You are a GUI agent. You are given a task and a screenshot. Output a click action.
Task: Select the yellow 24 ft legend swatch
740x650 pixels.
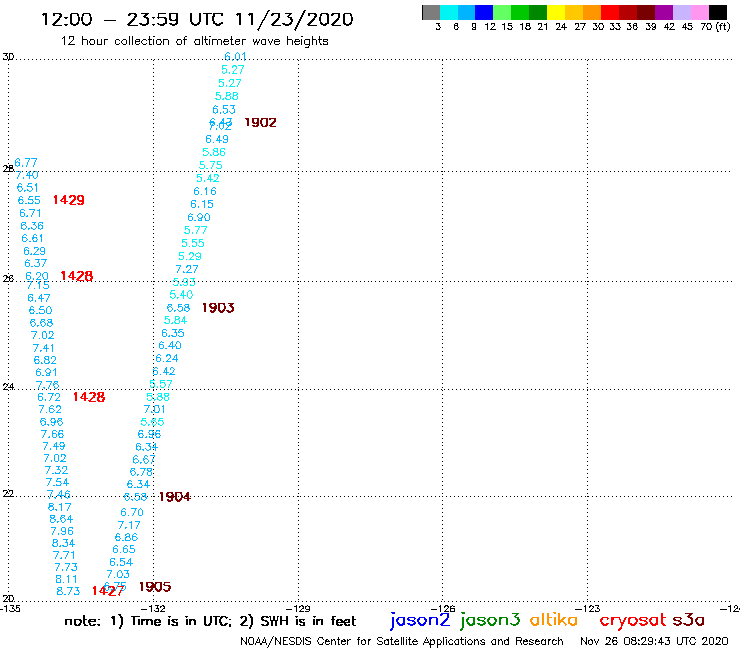click(x=556, y=12)
